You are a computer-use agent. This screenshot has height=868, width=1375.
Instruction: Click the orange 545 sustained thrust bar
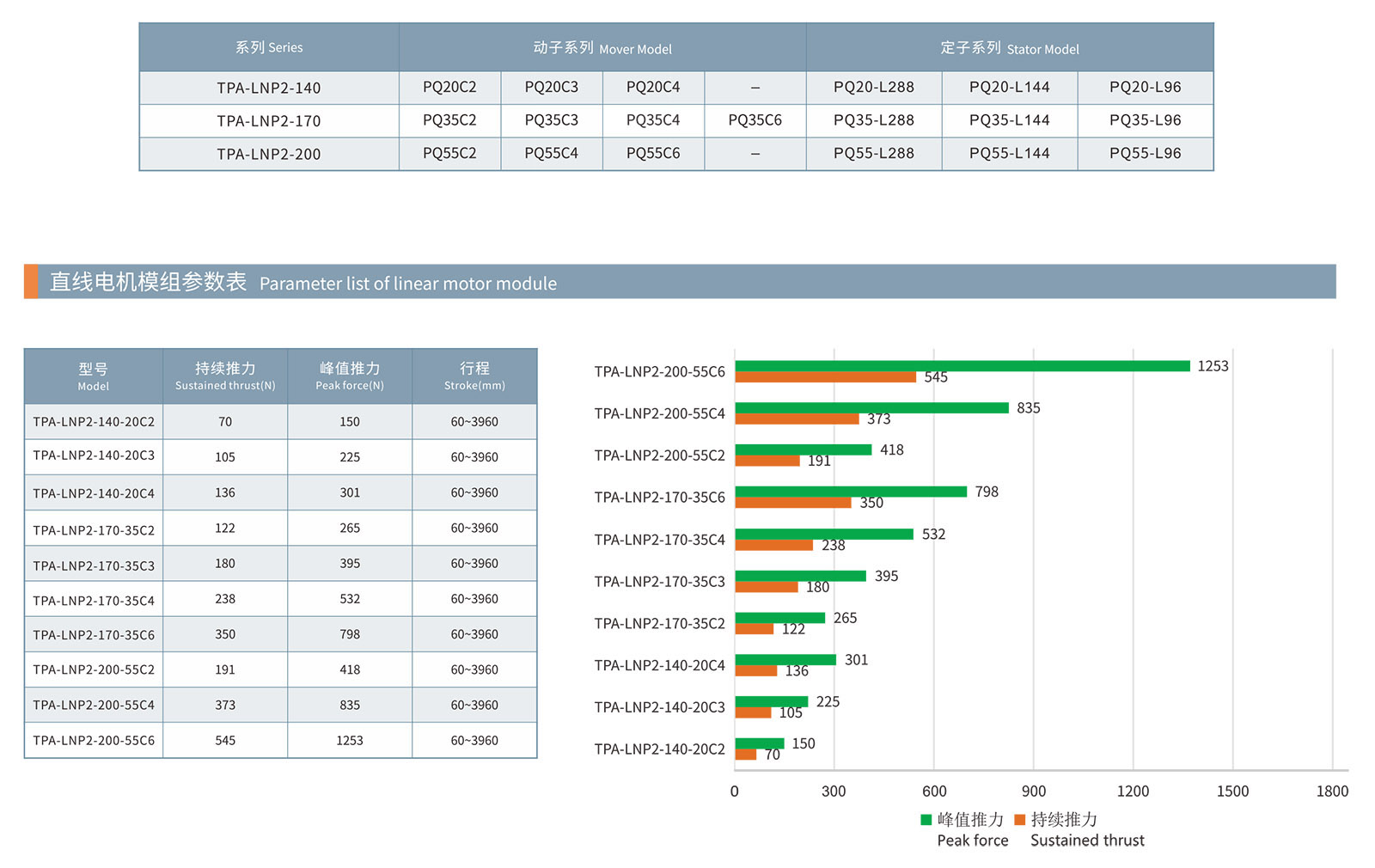(825, 377)
